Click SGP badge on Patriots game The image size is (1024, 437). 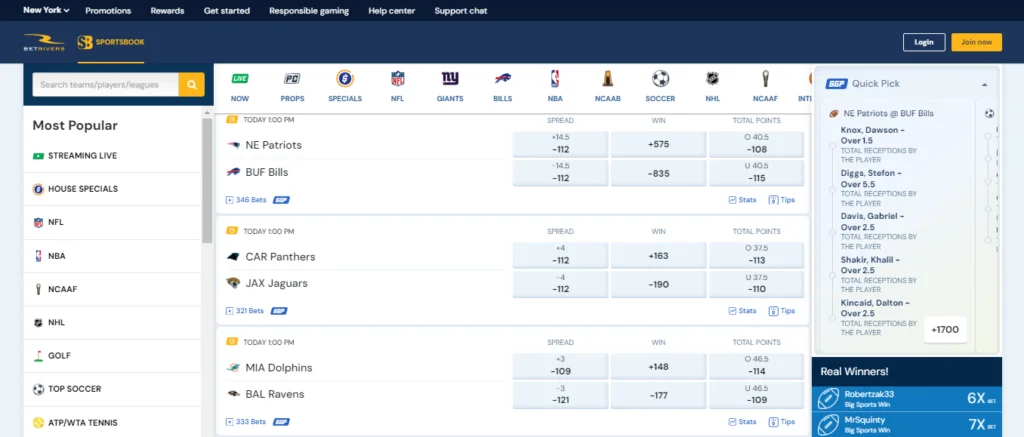[x=281, y=200]
